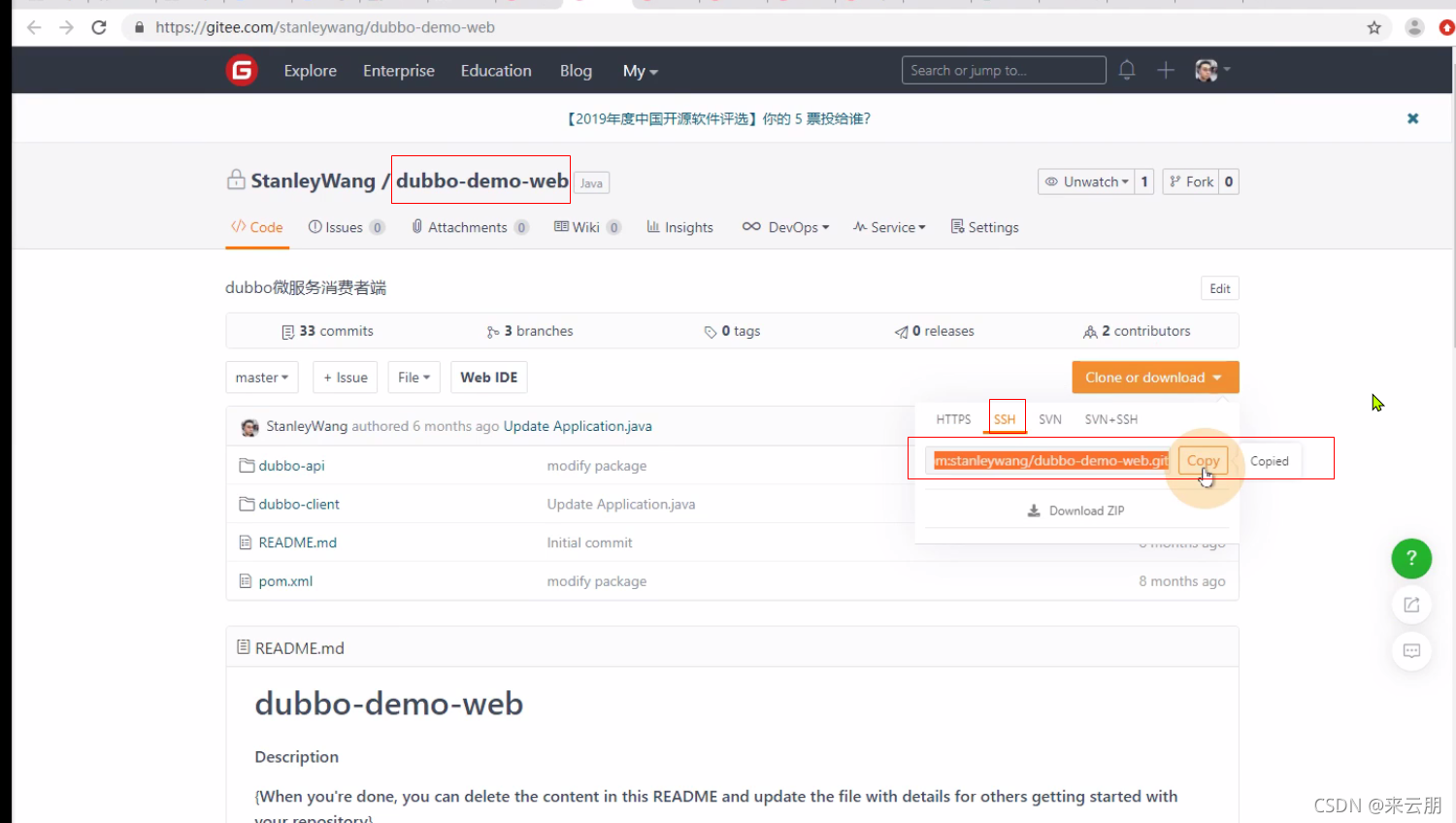The width and height of the screenshot is (1456, 823).
Task: Toggle the Clone or download dropdown
Action: [1155, 378]
